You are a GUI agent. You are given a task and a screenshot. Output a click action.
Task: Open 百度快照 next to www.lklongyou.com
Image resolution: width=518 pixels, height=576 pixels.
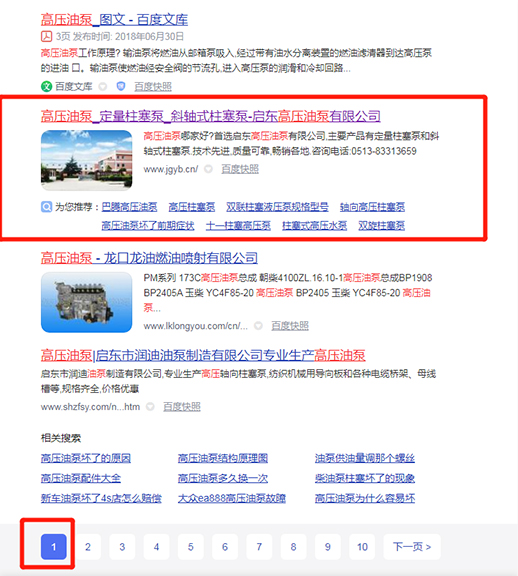coord(290,326)
